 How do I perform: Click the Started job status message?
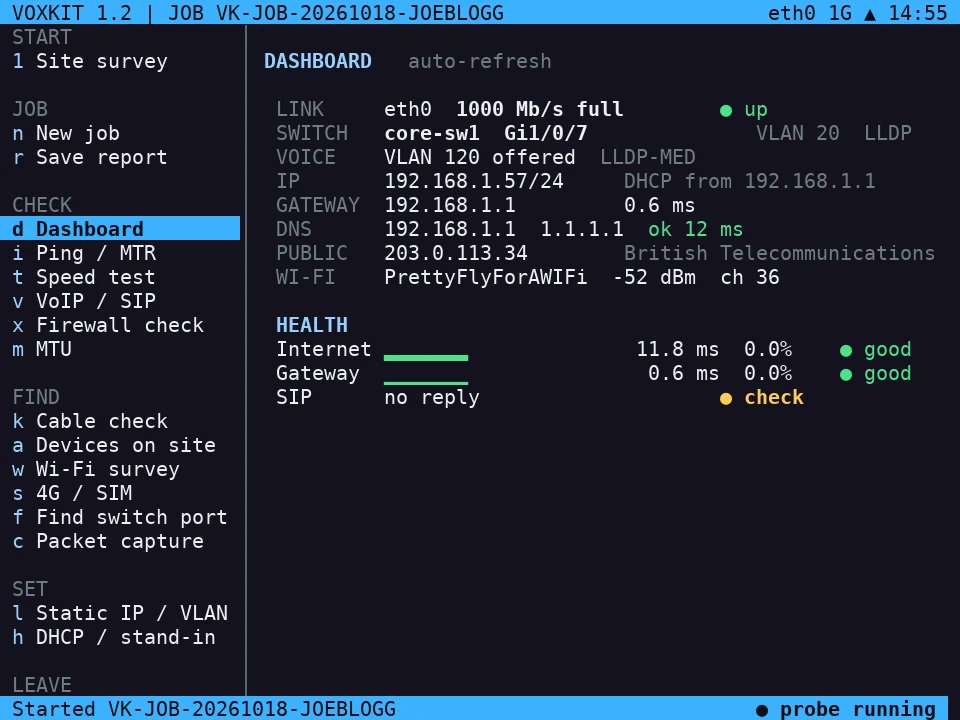pyautogui.click(x=204, y=709)
